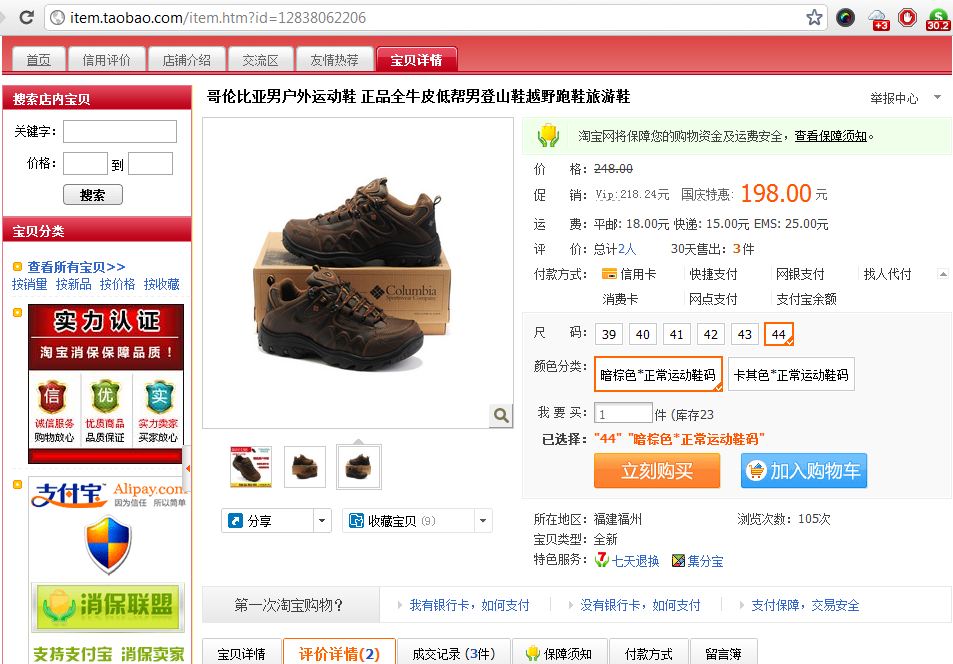Open the round color wheel extension icon
The image size is (953, 664).
click(845, 18)
